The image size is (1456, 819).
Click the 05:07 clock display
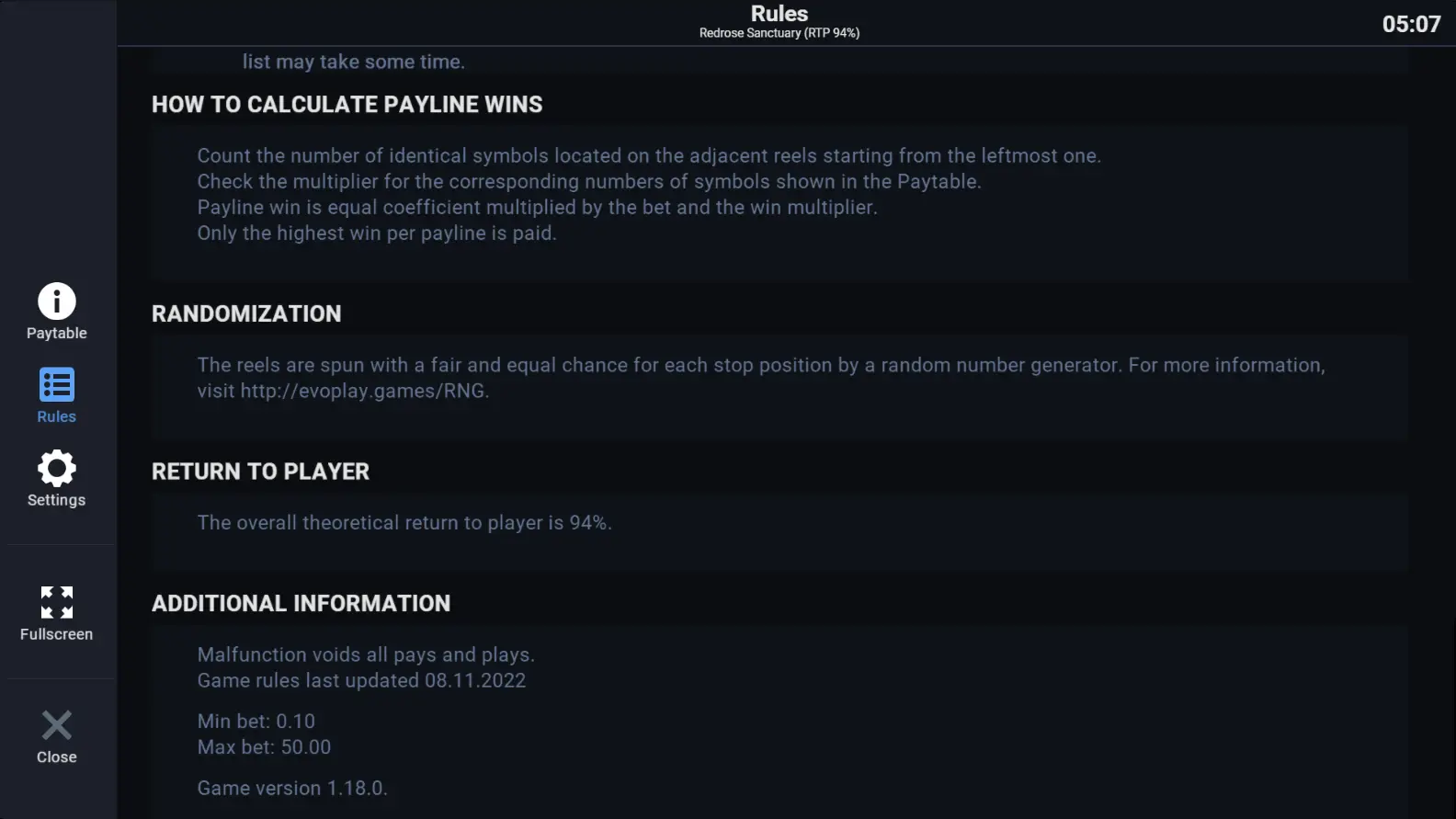(1412, 24)
